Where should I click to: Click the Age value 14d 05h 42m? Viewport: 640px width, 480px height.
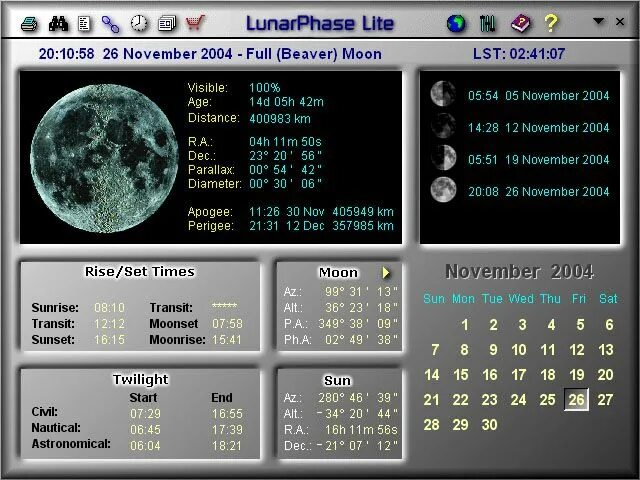[x=287, y=102]
